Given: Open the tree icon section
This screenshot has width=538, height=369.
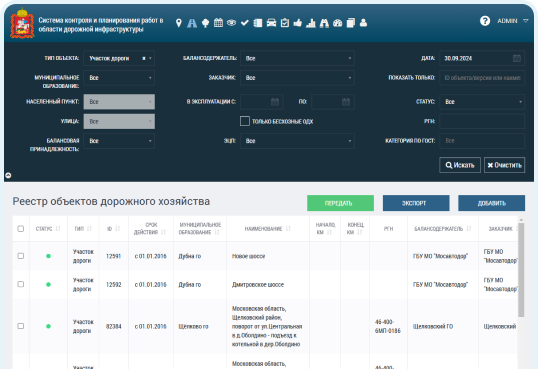Looking at the screenshot, I should (205, 23).
